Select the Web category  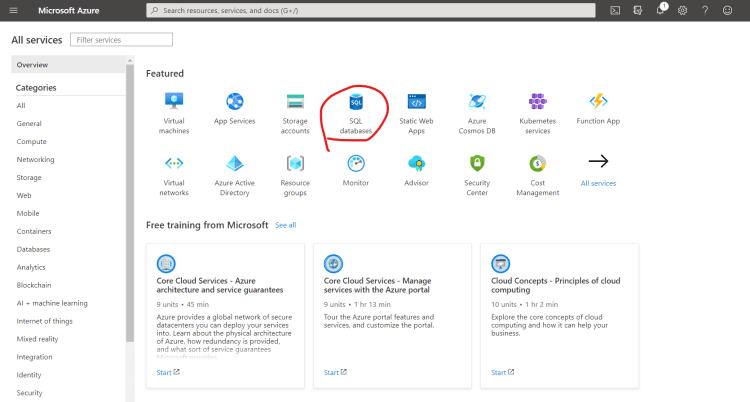pyautogui.click(x=24, y=195)
